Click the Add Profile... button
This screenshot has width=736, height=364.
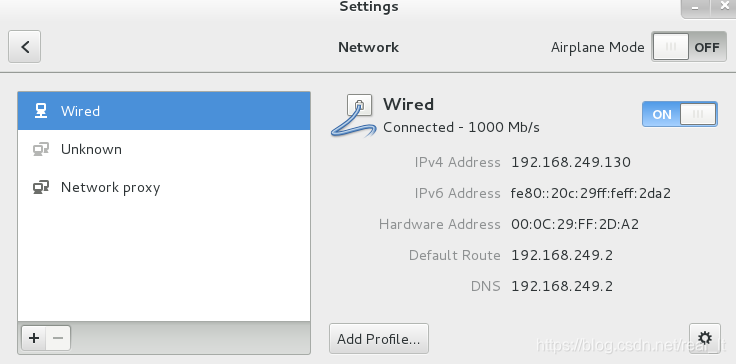pos(379,339)
